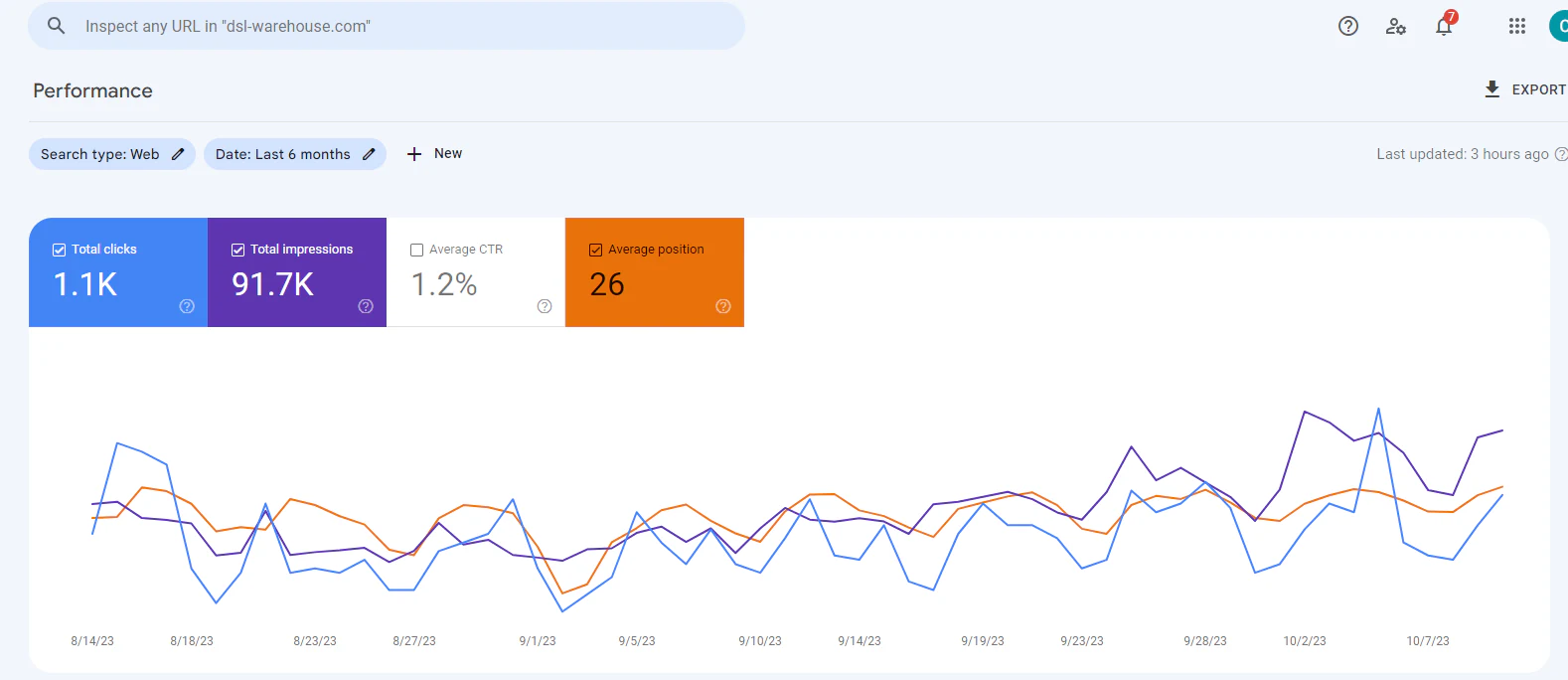
Task: Select the 26 average position value
Action: point(607,284)
